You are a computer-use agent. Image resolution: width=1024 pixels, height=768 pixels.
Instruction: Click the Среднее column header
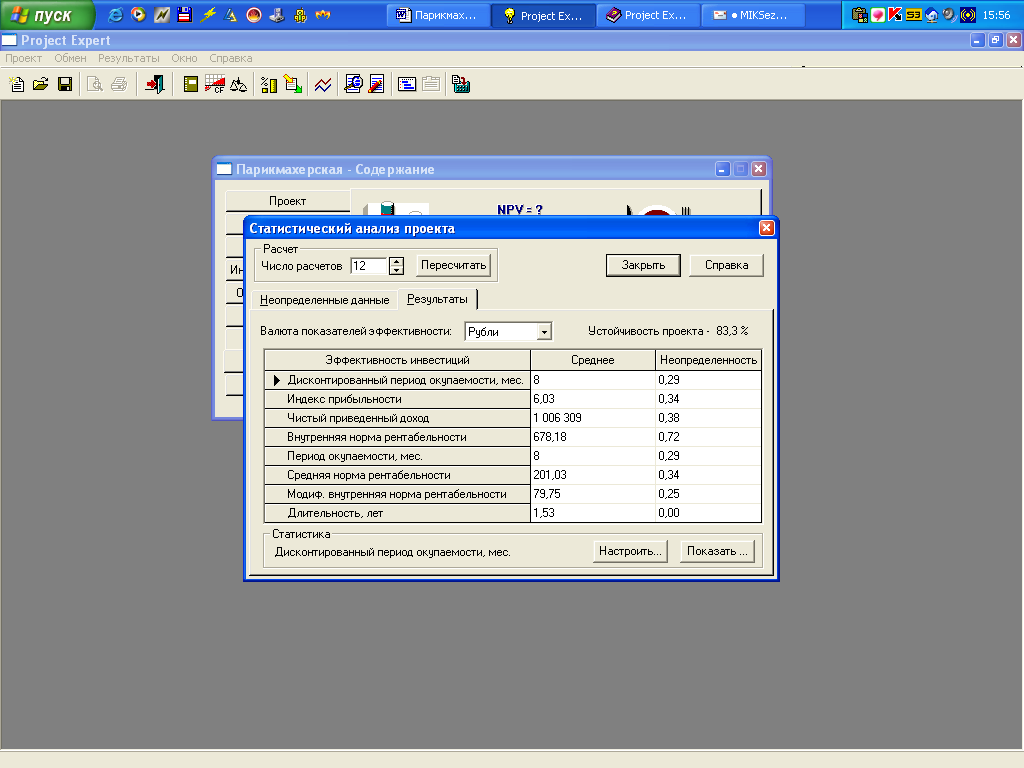pos(592,360)
